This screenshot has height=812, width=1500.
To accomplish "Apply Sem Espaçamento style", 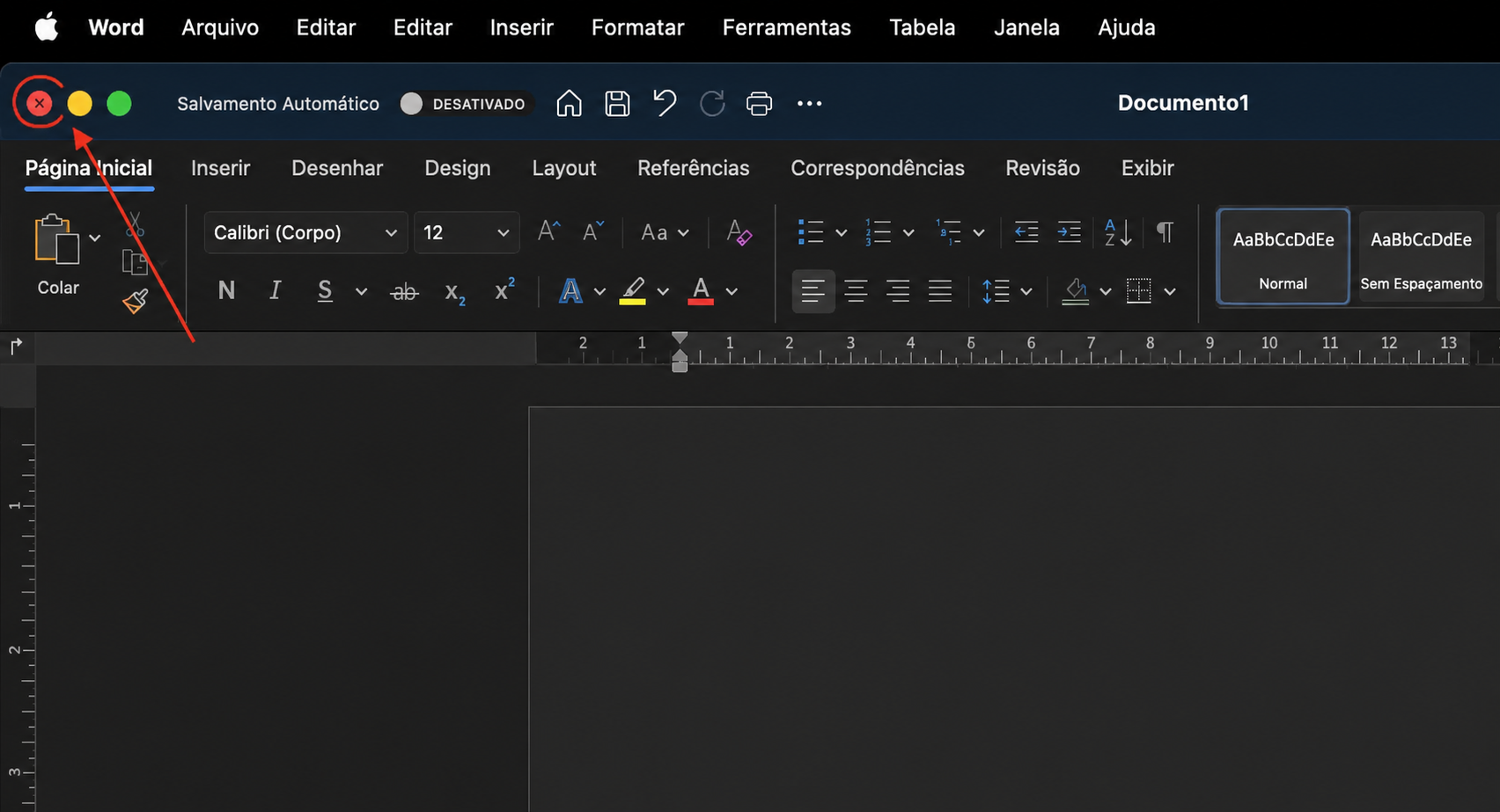I will 1421,256.
